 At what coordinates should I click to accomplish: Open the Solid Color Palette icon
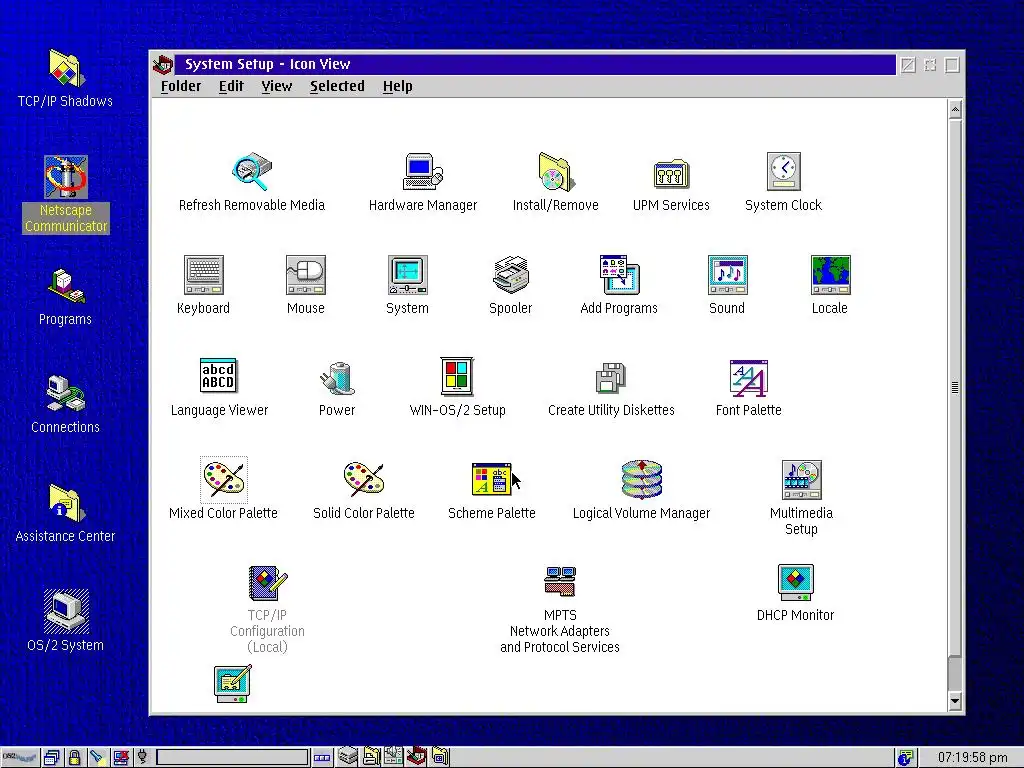364,479
